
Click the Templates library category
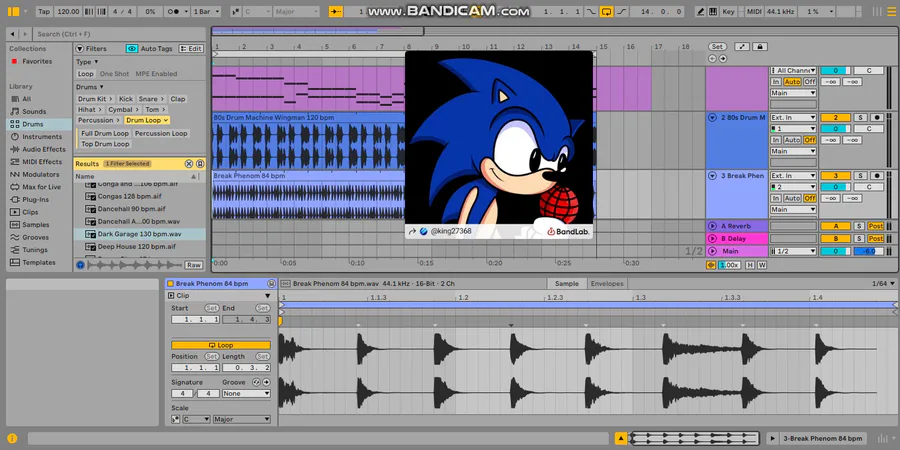[x=38, y=262]
